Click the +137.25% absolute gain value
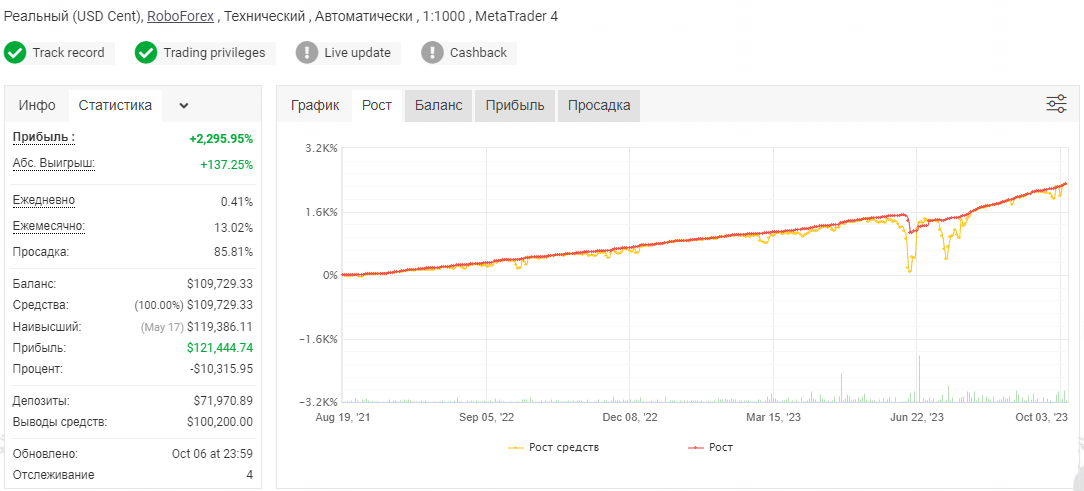The image size is (1084, 491). coord(227,165)
